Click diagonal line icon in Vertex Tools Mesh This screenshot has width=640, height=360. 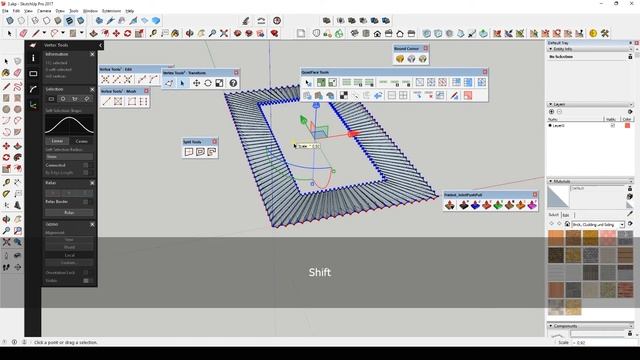107,101
